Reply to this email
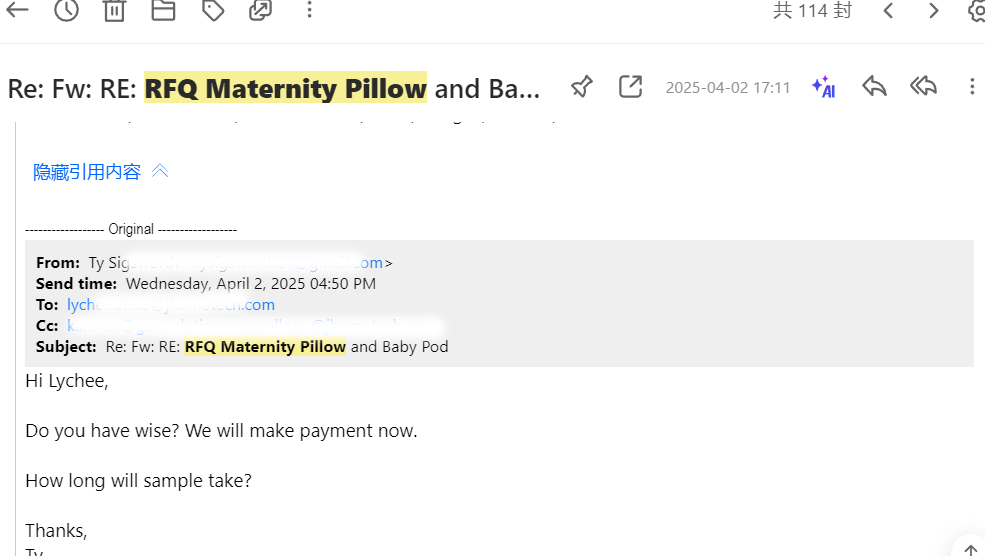Screen dimensions: 985x556 point(874,87)
